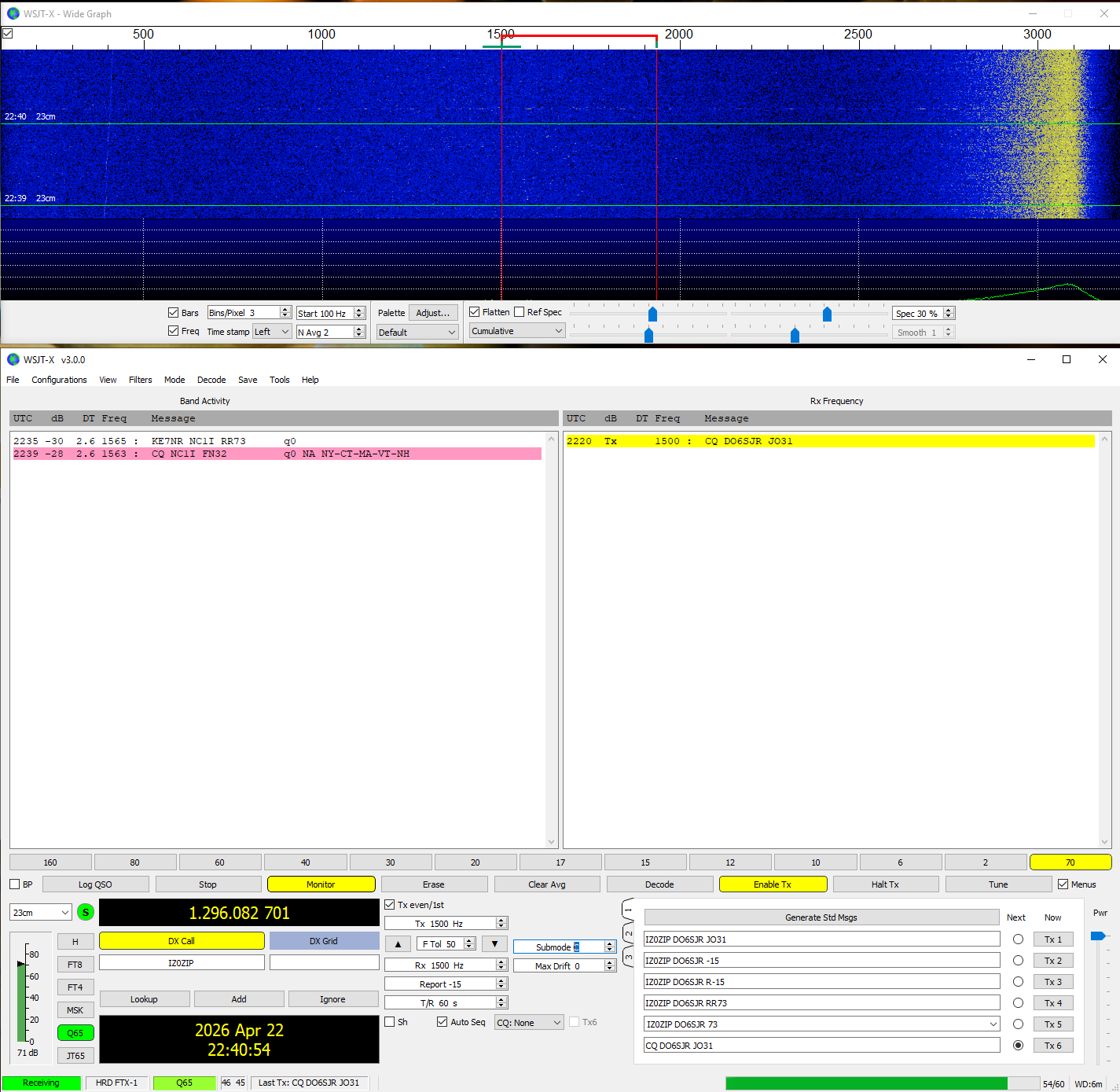Viewport: 1120px width, 1092px height.
Task: Open the Help menu
Action: pos(310,380)
